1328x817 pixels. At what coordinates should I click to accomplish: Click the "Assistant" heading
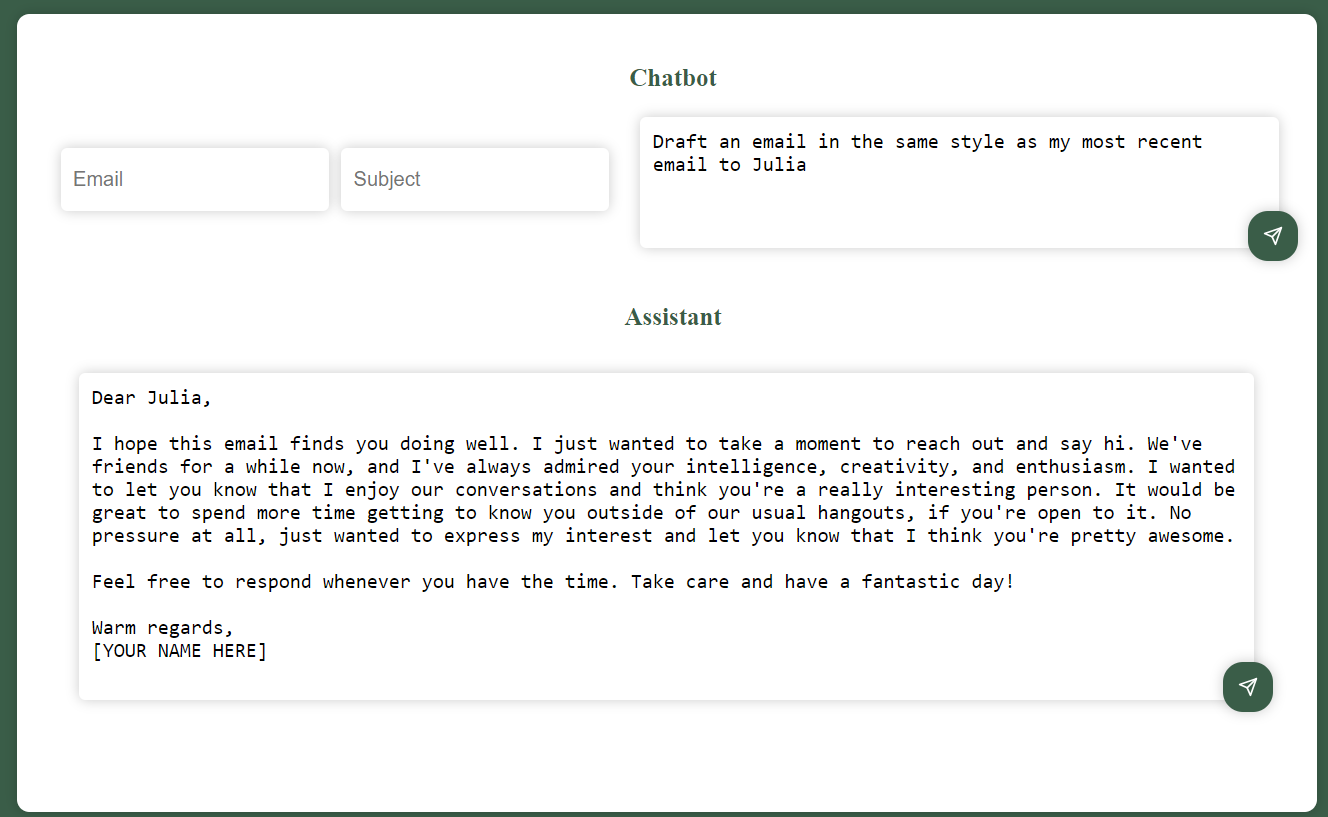pyautogui.click(x=673, y=317)
